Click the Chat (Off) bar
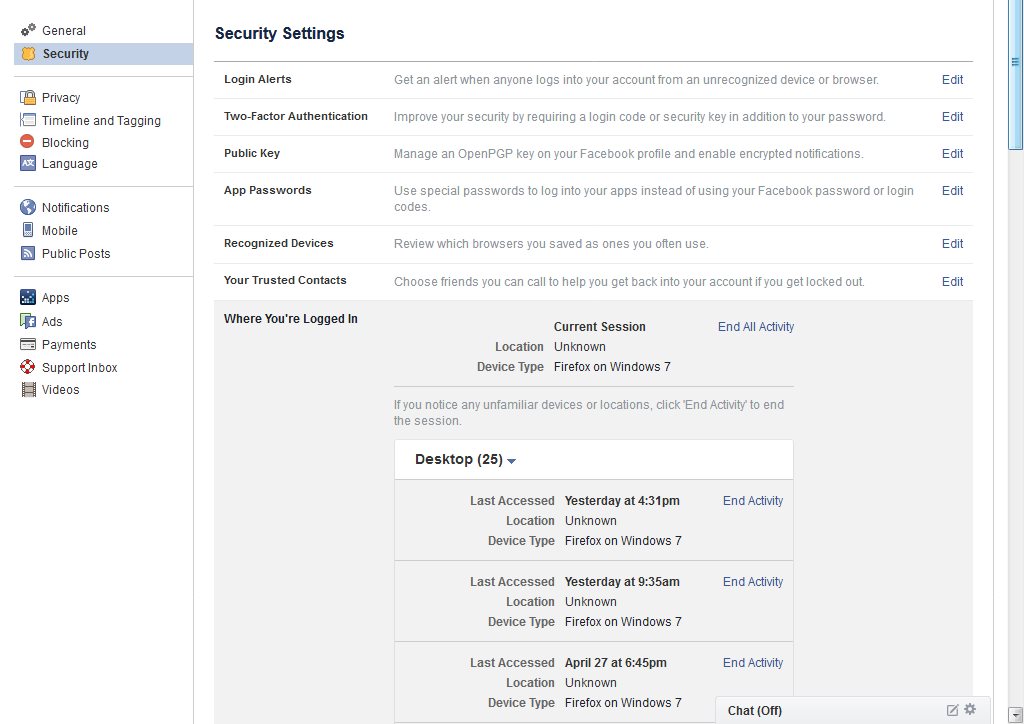1024x724 pixels. 852,710
